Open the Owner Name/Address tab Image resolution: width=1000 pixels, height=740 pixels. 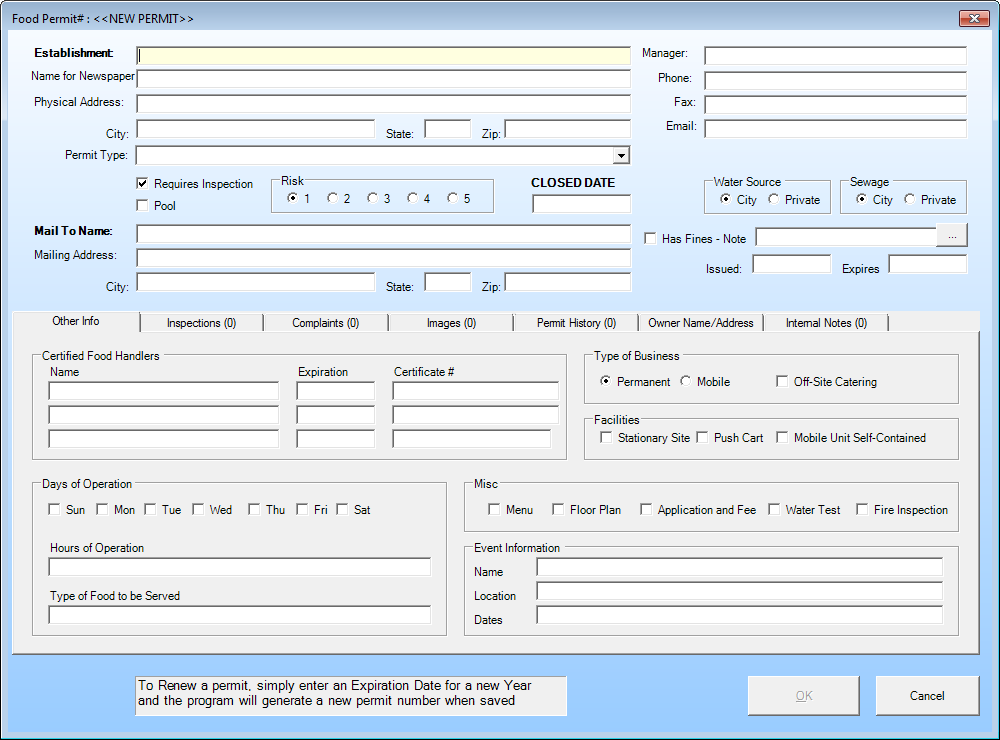(x=701, y=323)
